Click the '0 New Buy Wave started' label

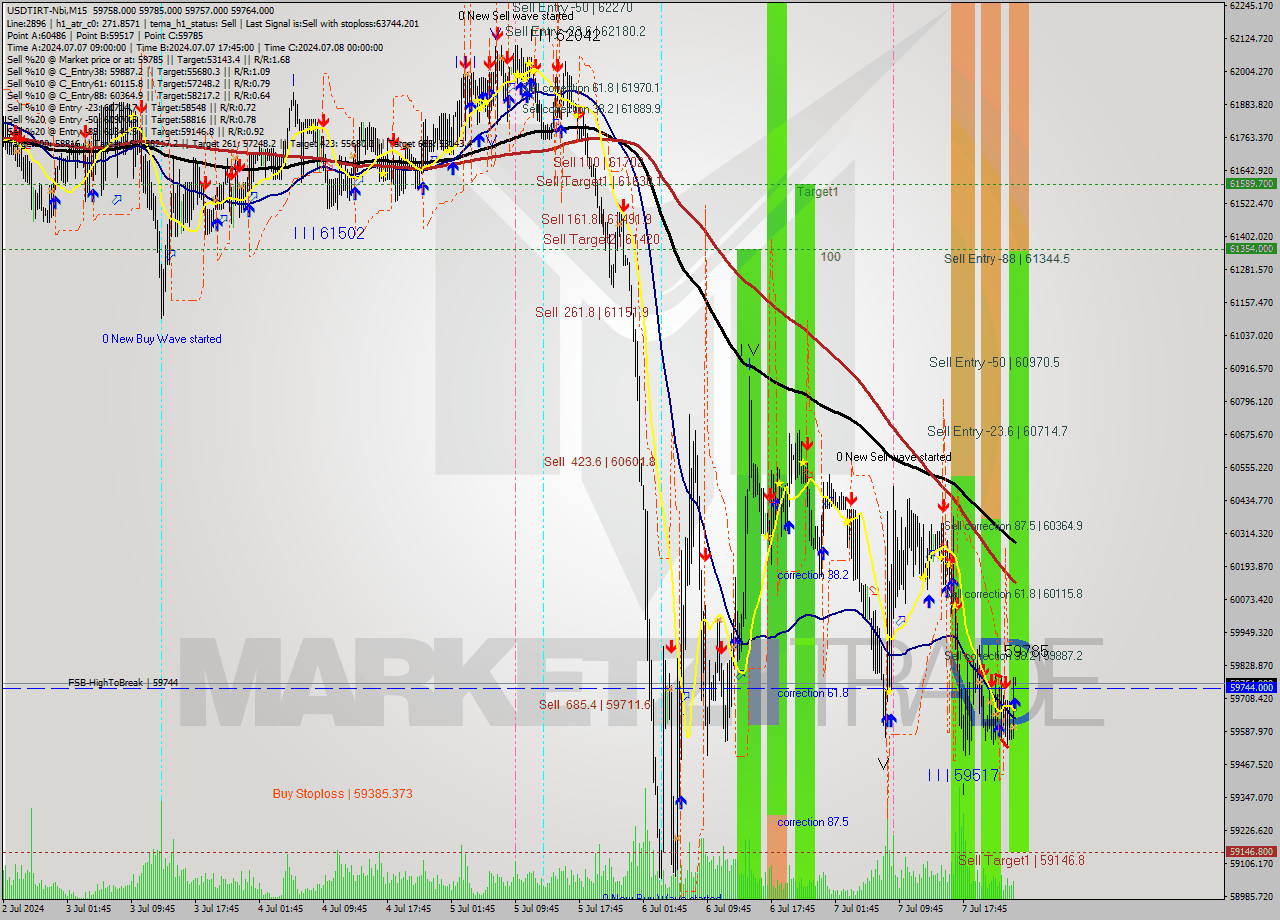(x=162, y=339)
